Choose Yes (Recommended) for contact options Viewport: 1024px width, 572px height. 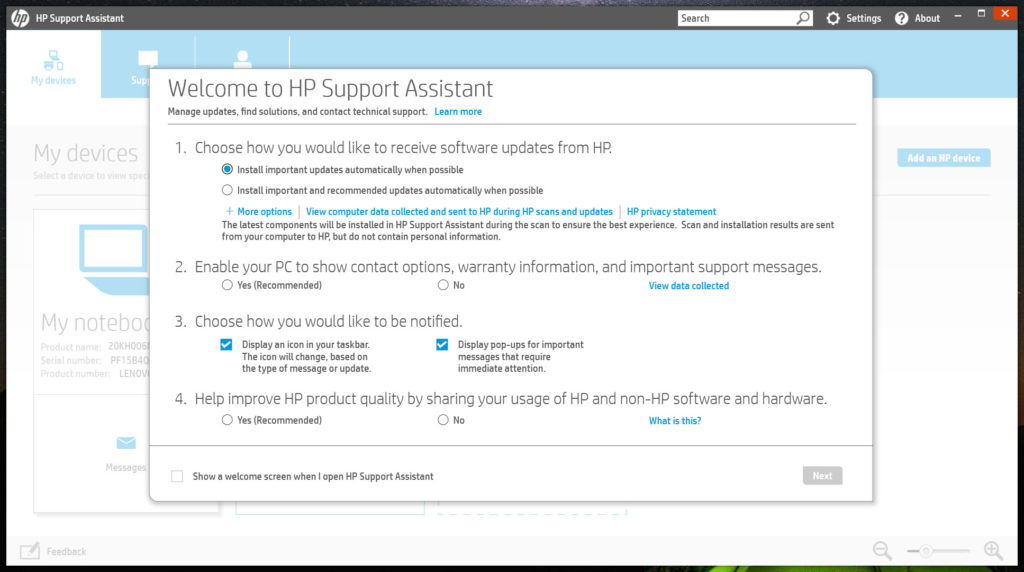coord(227,285)
